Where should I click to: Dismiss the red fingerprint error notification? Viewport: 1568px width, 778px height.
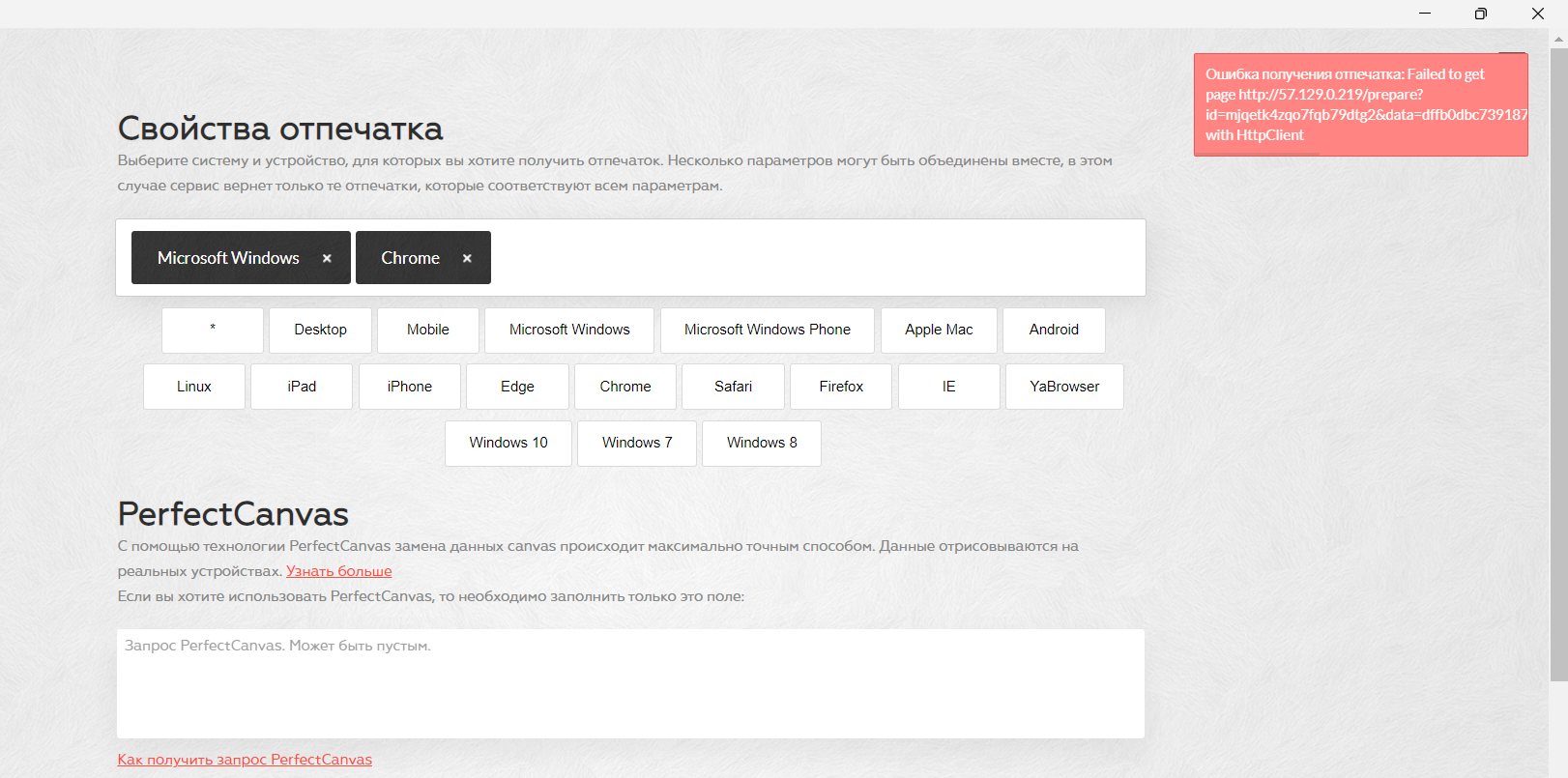[x=1360, y=104]
